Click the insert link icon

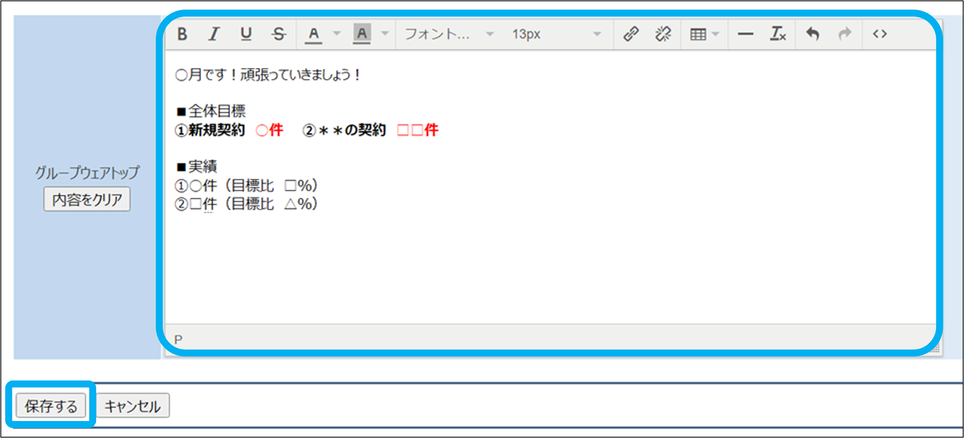pyautogui.click(x=630, y=34)
